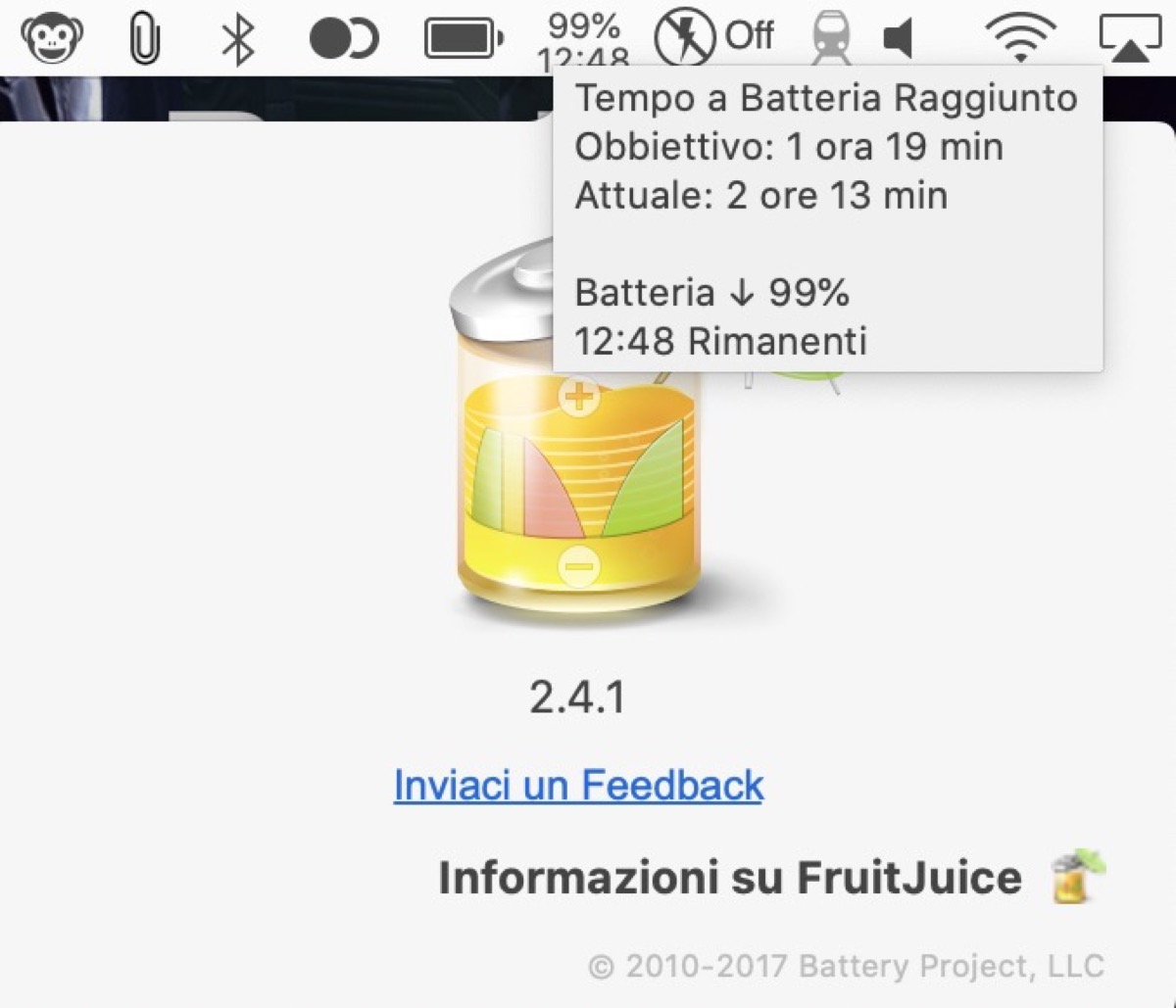This screenshot has height=1008, width=1176.
Task: Open the system battery icon menu
Action: 464,39
